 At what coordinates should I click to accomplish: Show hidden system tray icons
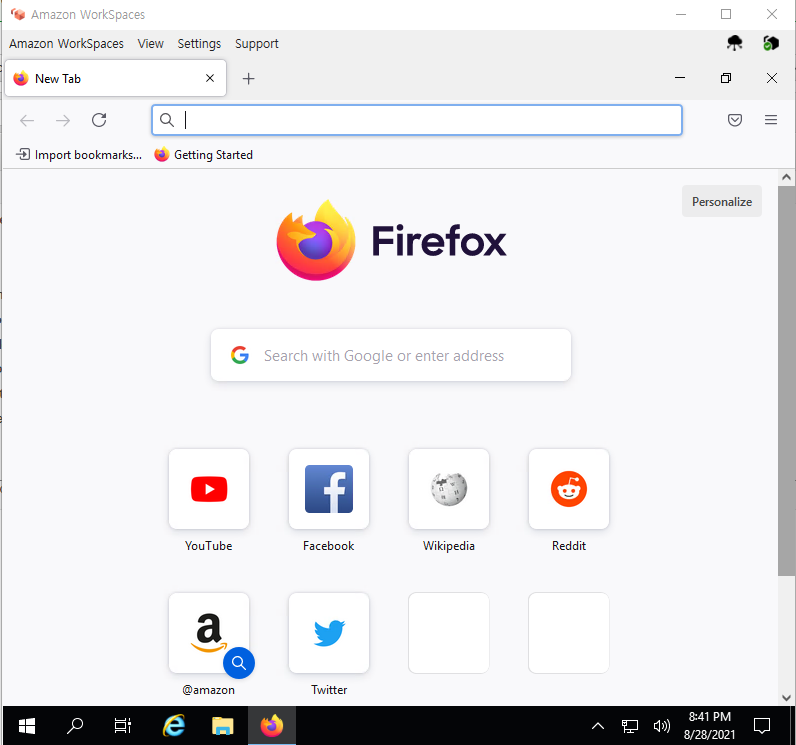(x=598, y=726)
